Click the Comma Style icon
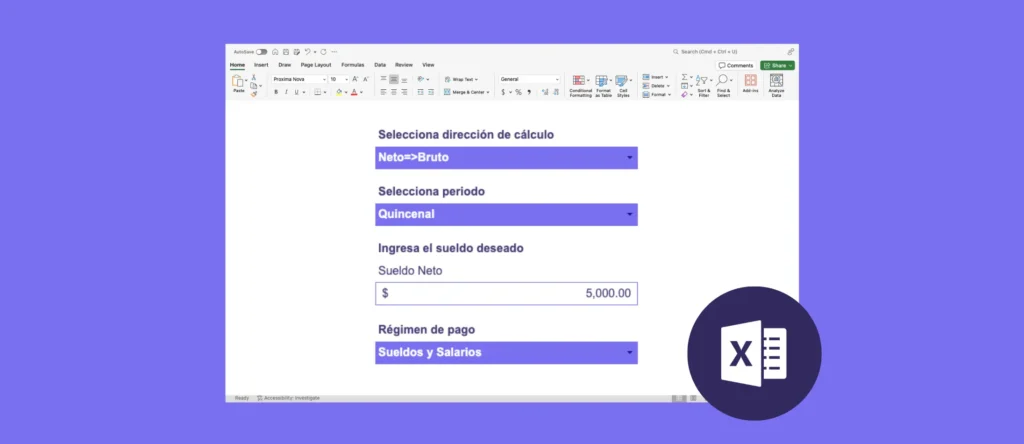The width and height of the screenshot is (1024, 444). [x=529, y=92]
